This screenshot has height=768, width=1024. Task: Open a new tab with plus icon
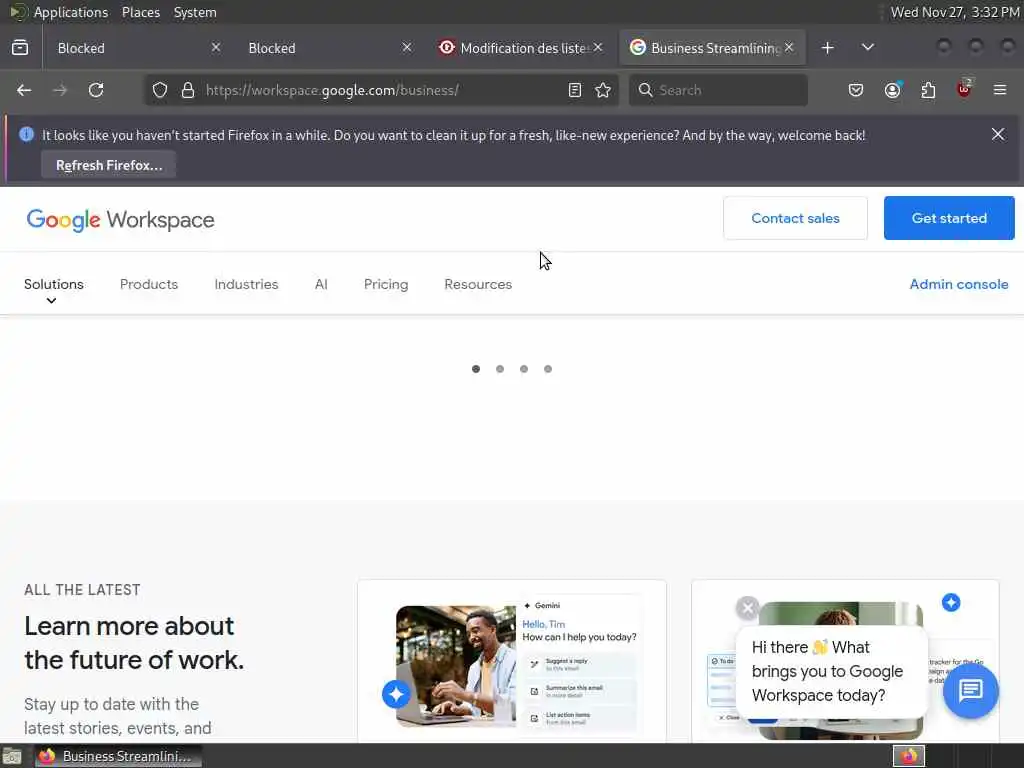point(827,48)
